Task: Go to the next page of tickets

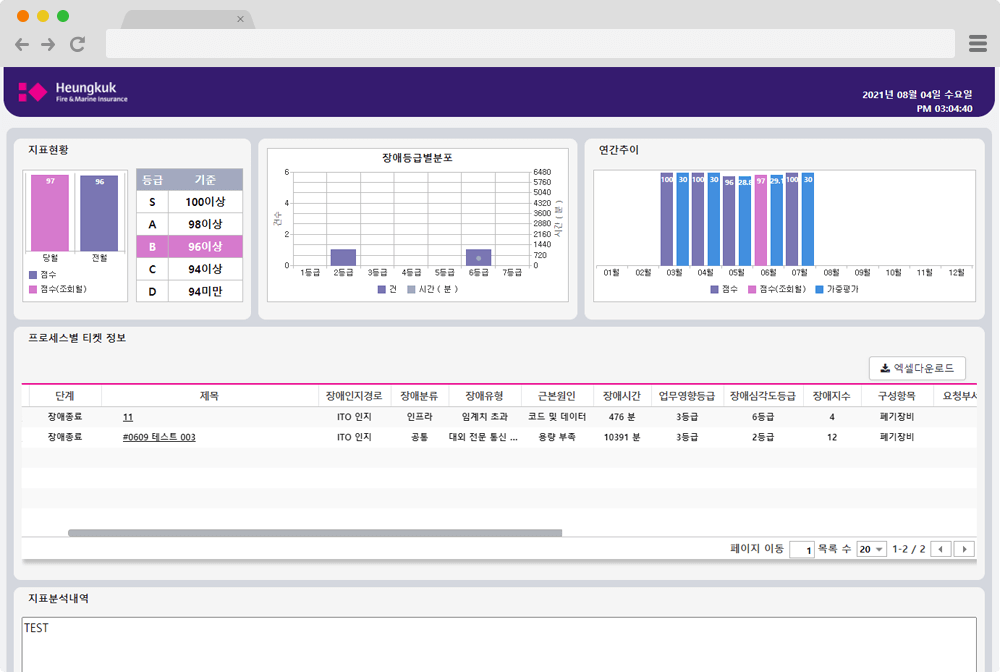Action: [x=964, y=549]
